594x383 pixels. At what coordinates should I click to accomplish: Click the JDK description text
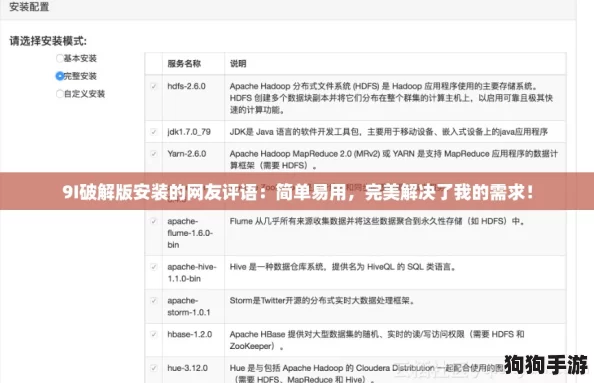click(389, 132)
